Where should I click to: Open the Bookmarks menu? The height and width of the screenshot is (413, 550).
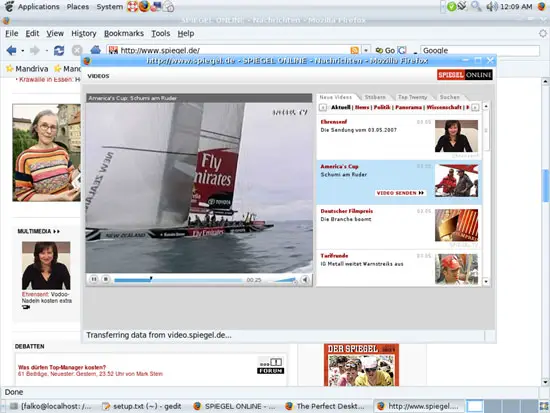tap(124, 33)
